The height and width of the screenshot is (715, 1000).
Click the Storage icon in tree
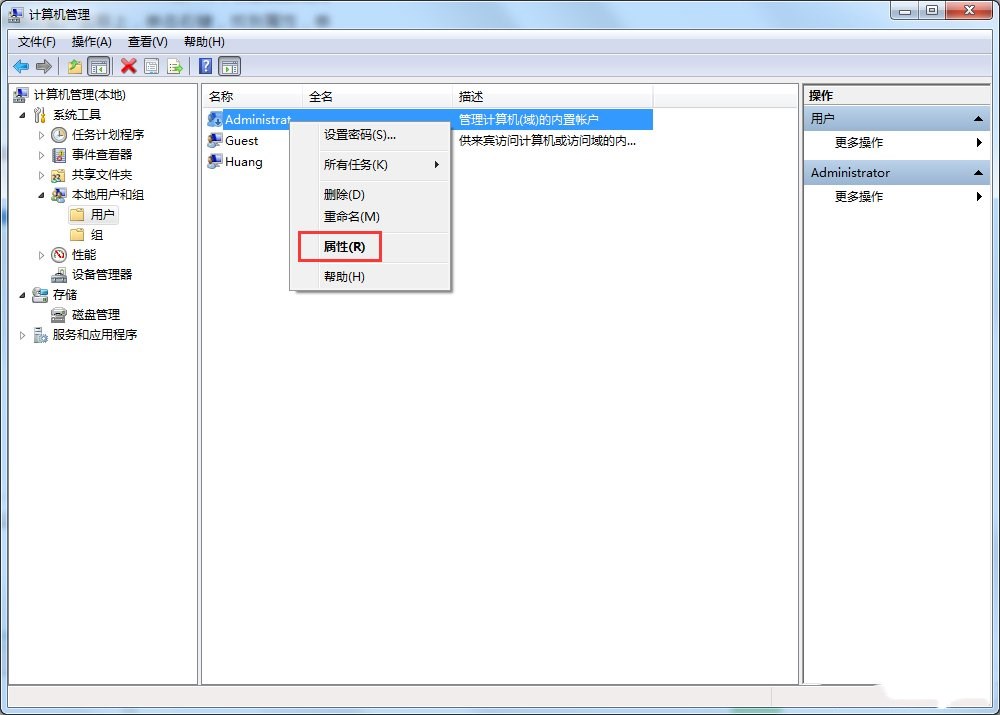coord(40,295)
